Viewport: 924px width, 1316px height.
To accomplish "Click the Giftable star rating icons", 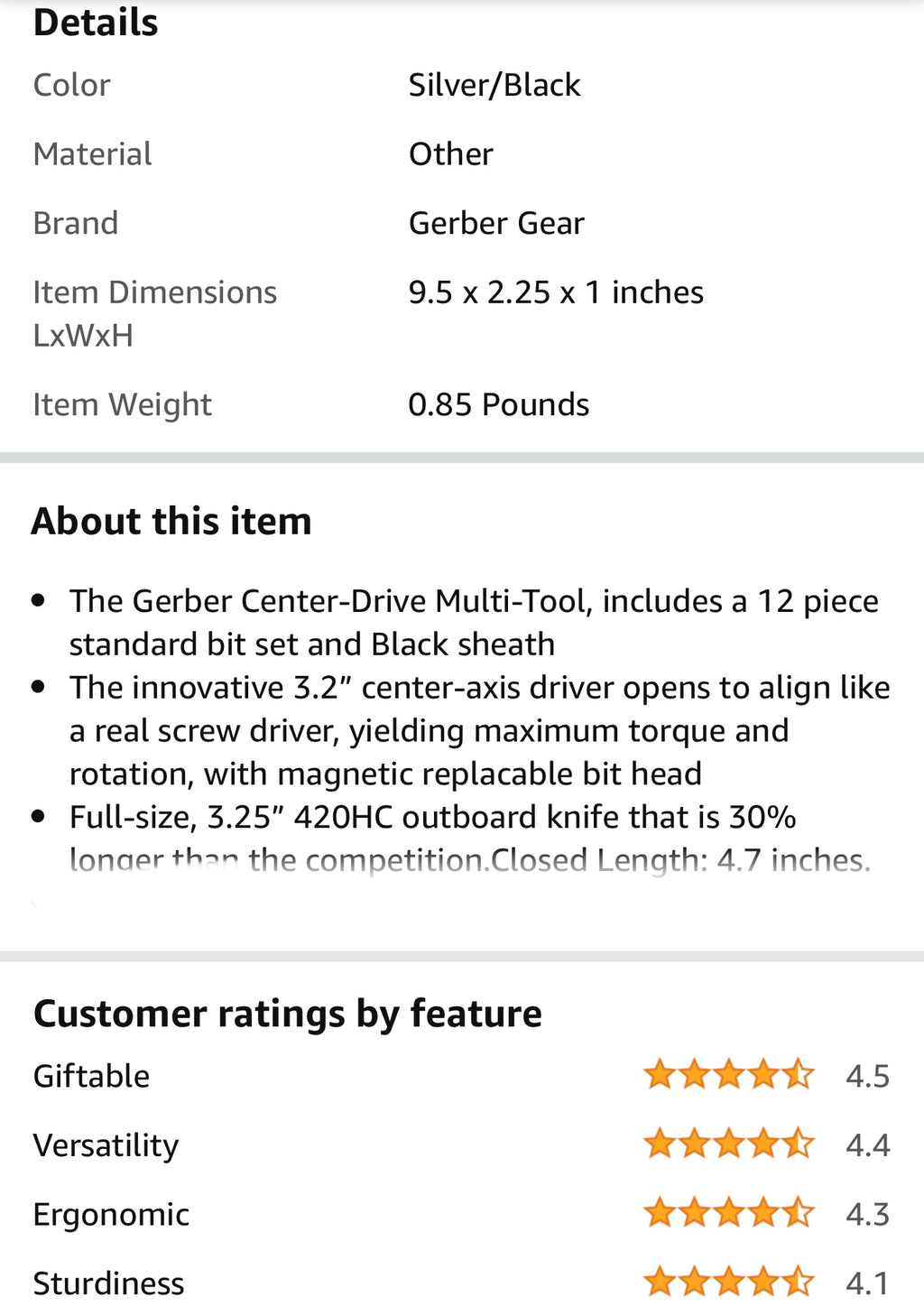I will coord(728,1075).
